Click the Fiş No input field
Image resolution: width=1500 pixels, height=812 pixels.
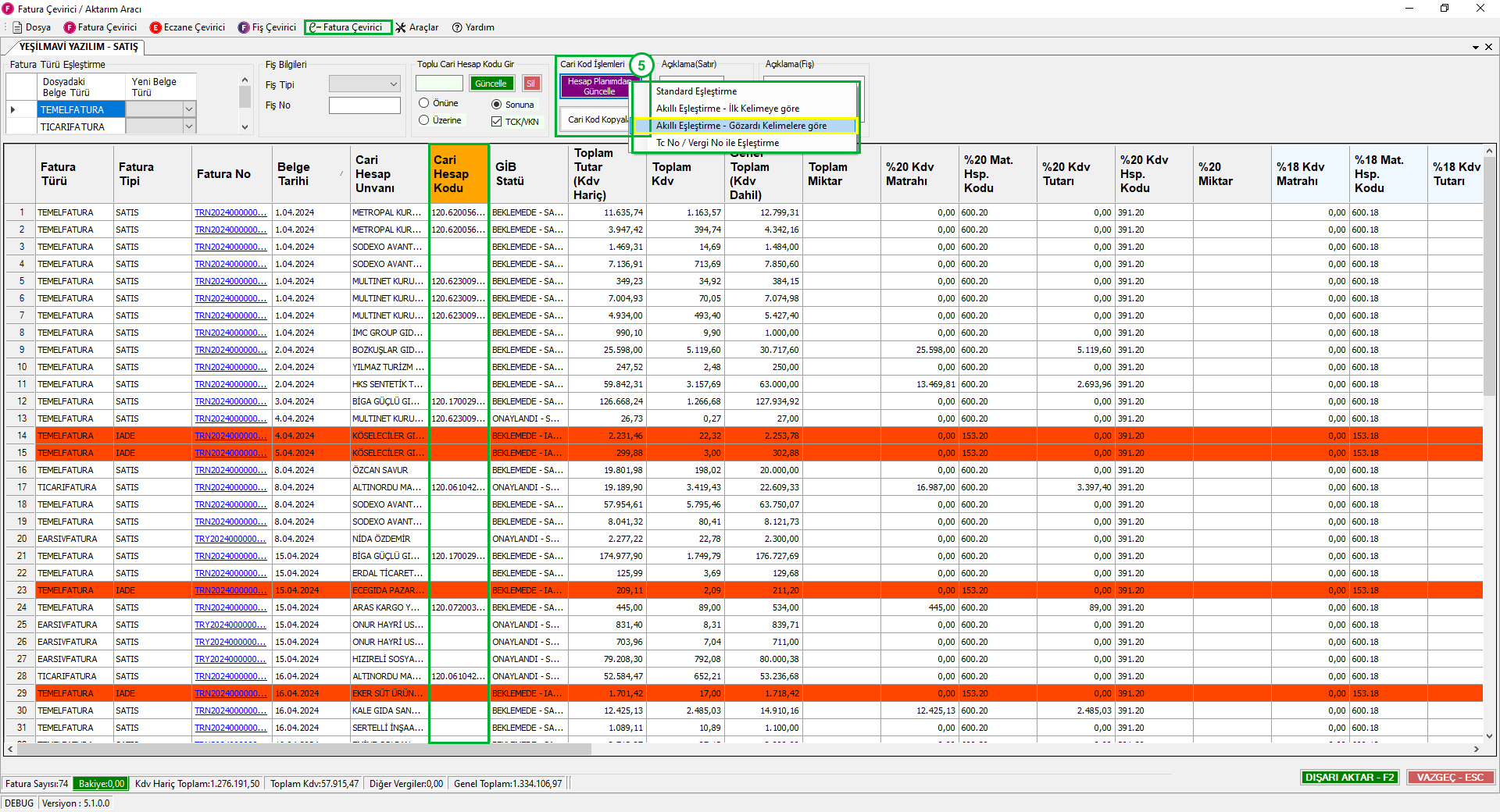(x=364, y=105)
